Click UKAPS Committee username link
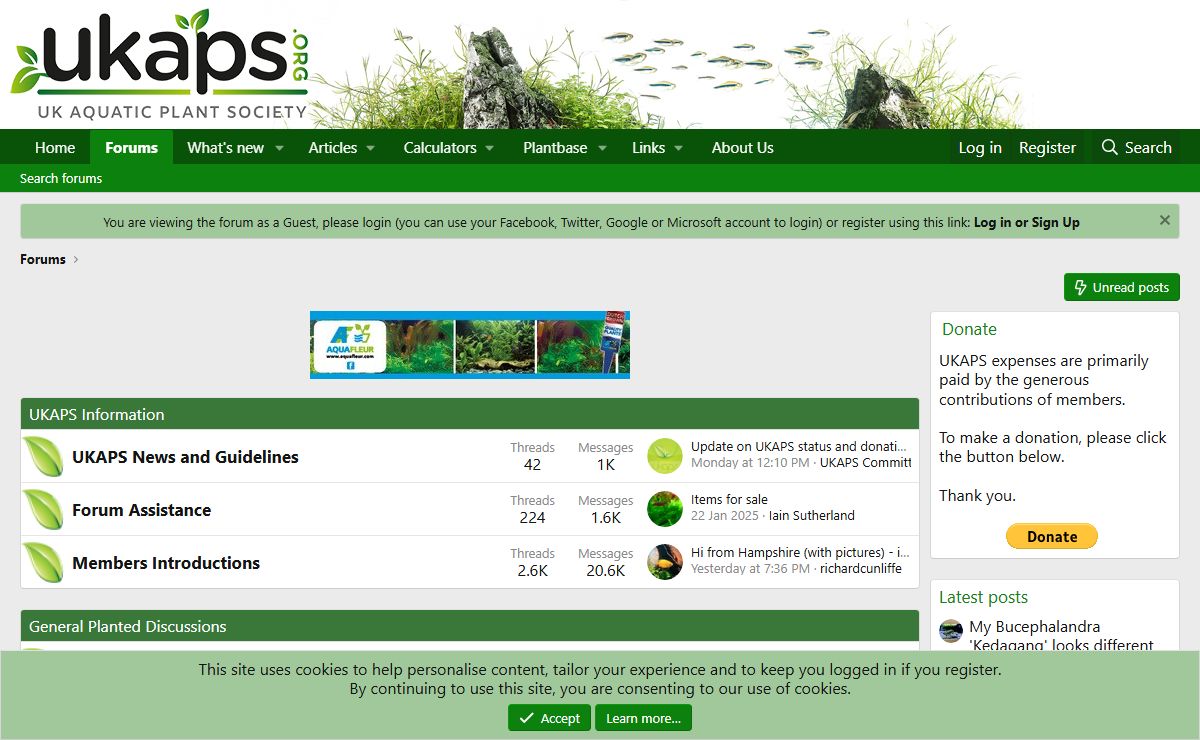 866,463
